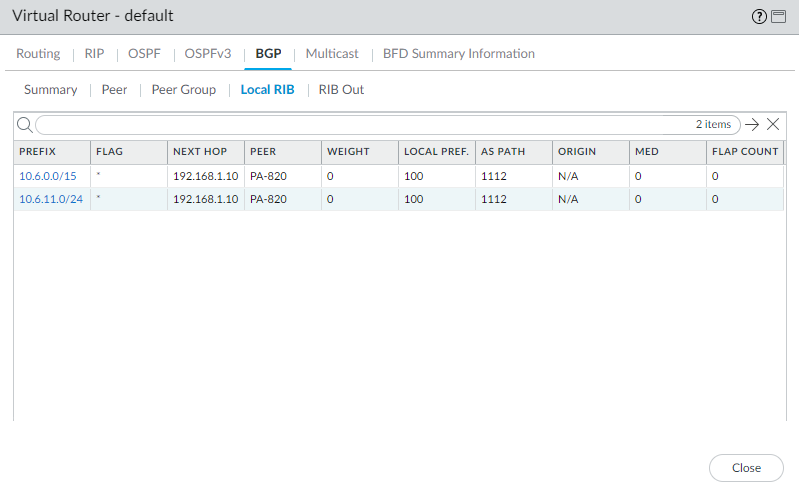The height and width of the screenshot is (489, 799).
Task: Clear the filter with X icon
Action: pyautogui.click(x=772, y=125)
